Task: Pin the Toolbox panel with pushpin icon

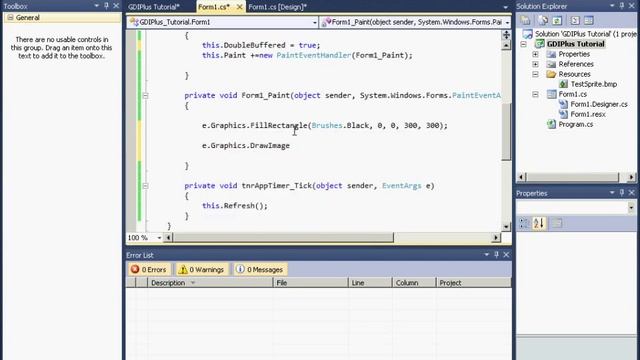Action: click(x=106, y=6)
